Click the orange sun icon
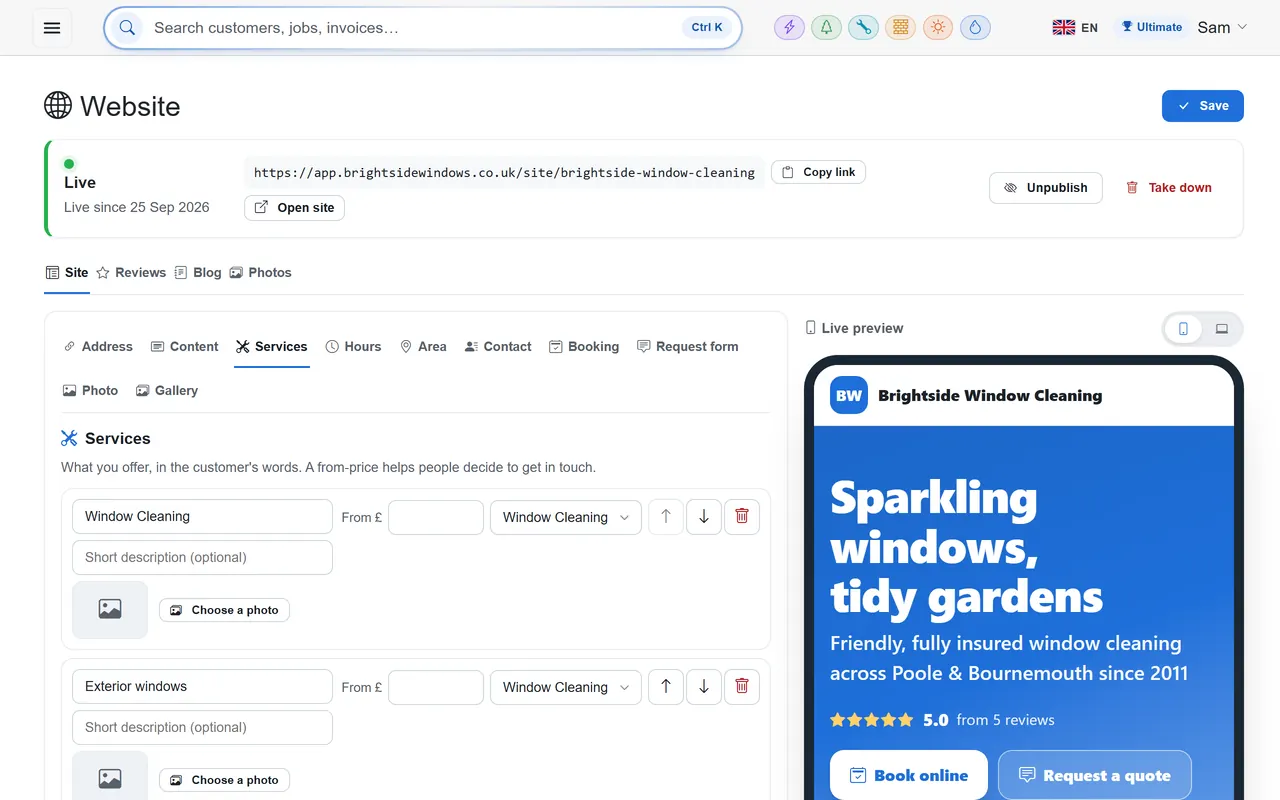Image resolution: width=1280 pixels, height=800 pixels. tap(937, 28)
